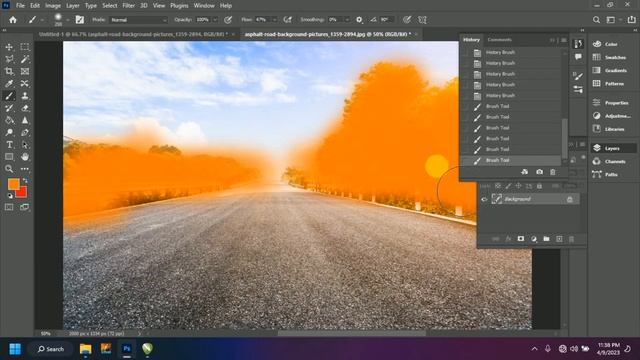Select the Rectangle shape tool
This screenshot has height=360, width=640.
pyautogui.click(x=9, y=157)
